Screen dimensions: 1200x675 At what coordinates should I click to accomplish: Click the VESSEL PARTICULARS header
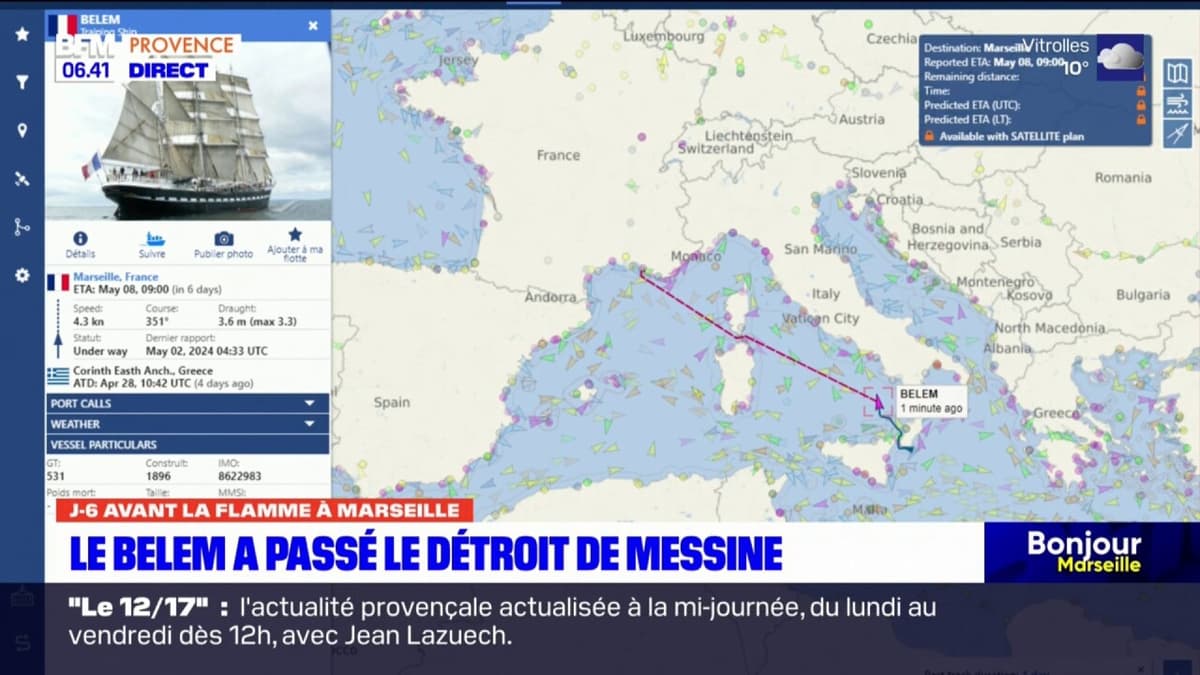pos(188,444)
